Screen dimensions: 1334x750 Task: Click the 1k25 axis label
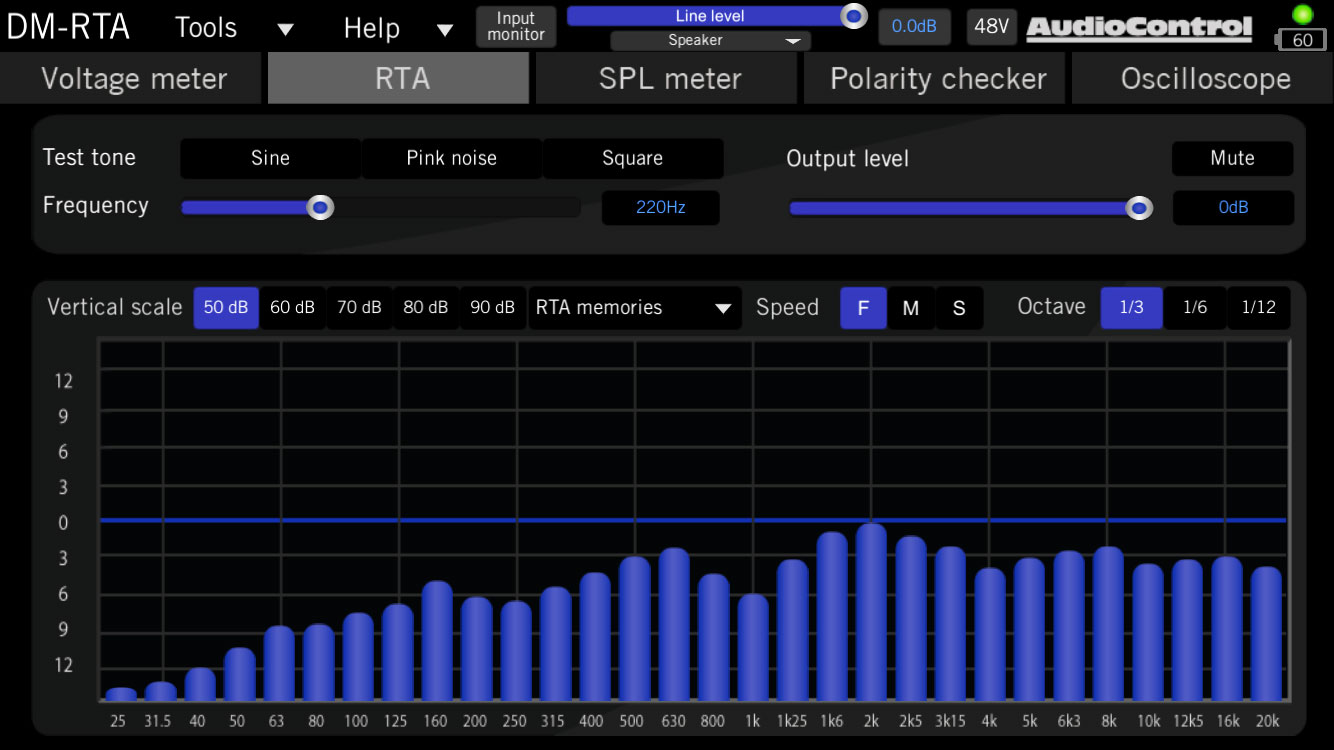click(792, 721)
